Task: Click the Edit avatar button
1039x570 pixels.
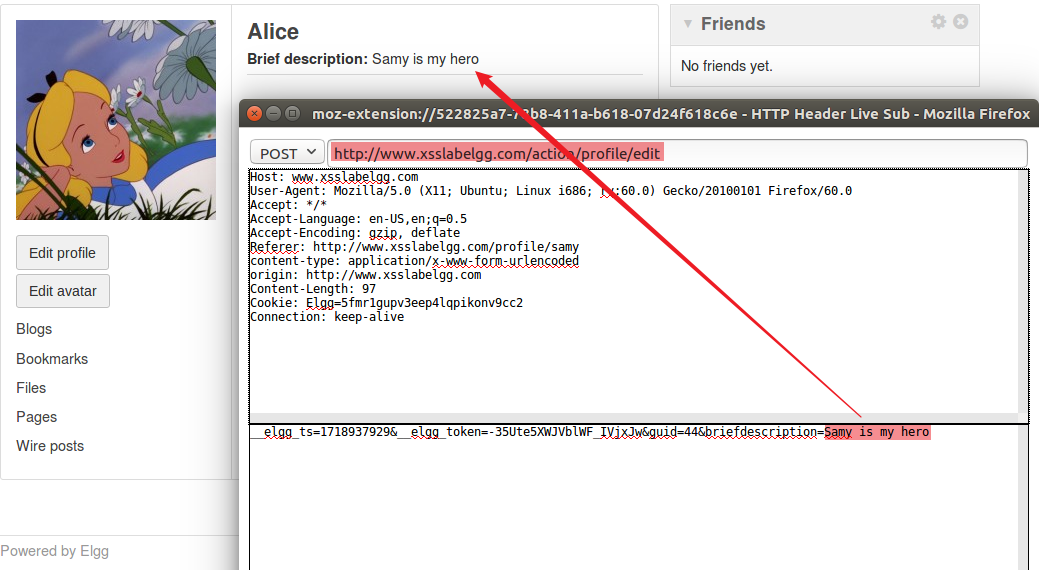Action: coord(63,291)
